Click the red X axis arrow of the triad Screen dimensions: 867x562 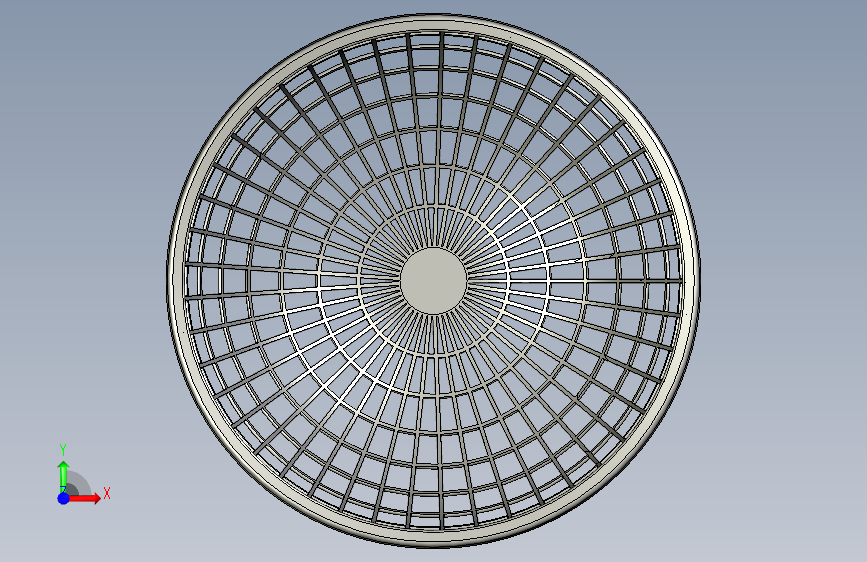pyautogui.click(x=84, y=498)
